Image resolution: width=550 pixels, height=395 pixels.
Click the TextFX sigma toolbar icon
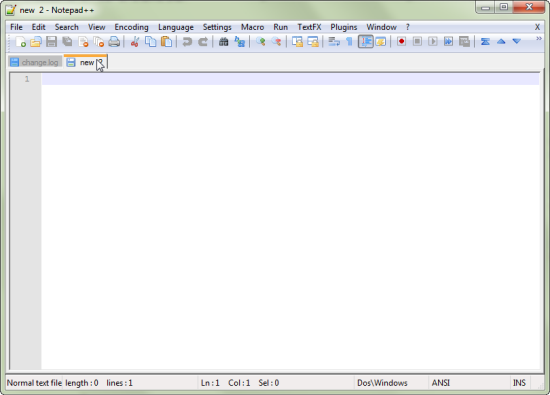point(485,42)
